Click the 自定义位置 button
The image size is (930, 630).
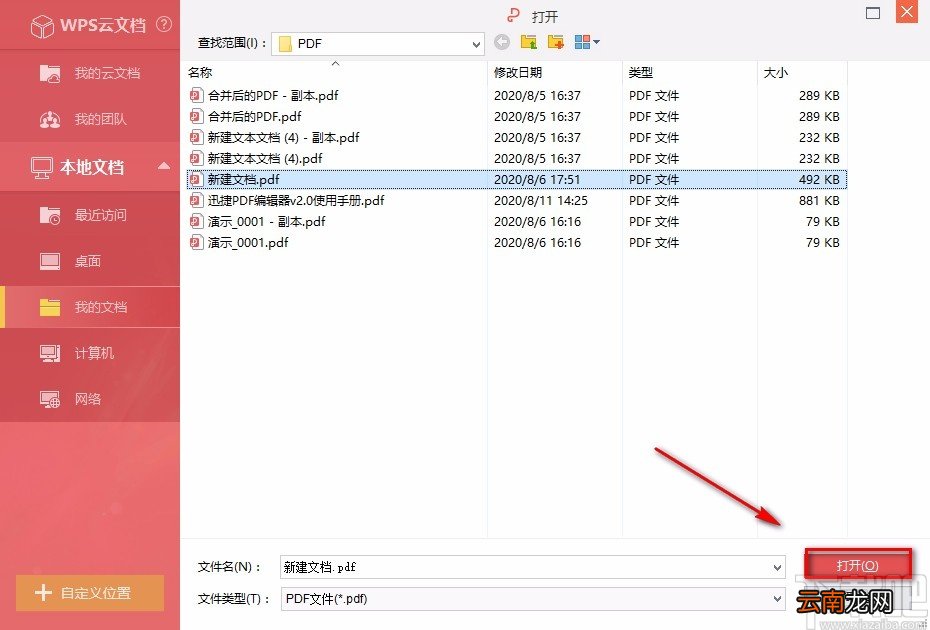point(90,593)
